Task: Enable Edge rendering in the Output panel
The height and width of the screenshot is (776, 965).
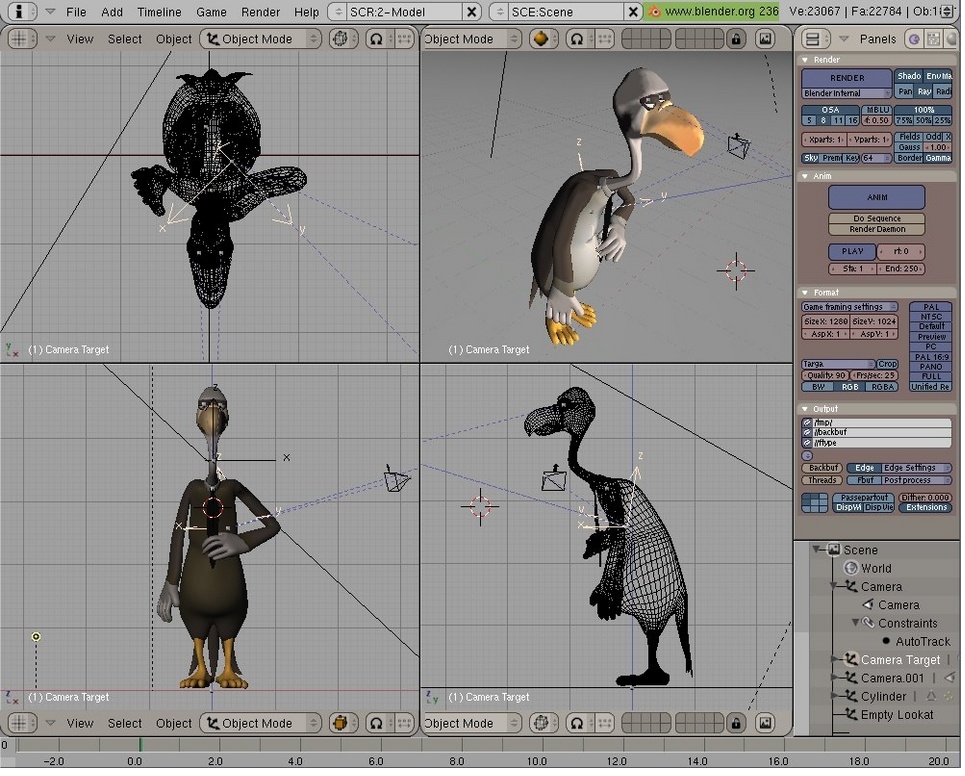Action: coord(865,468)
